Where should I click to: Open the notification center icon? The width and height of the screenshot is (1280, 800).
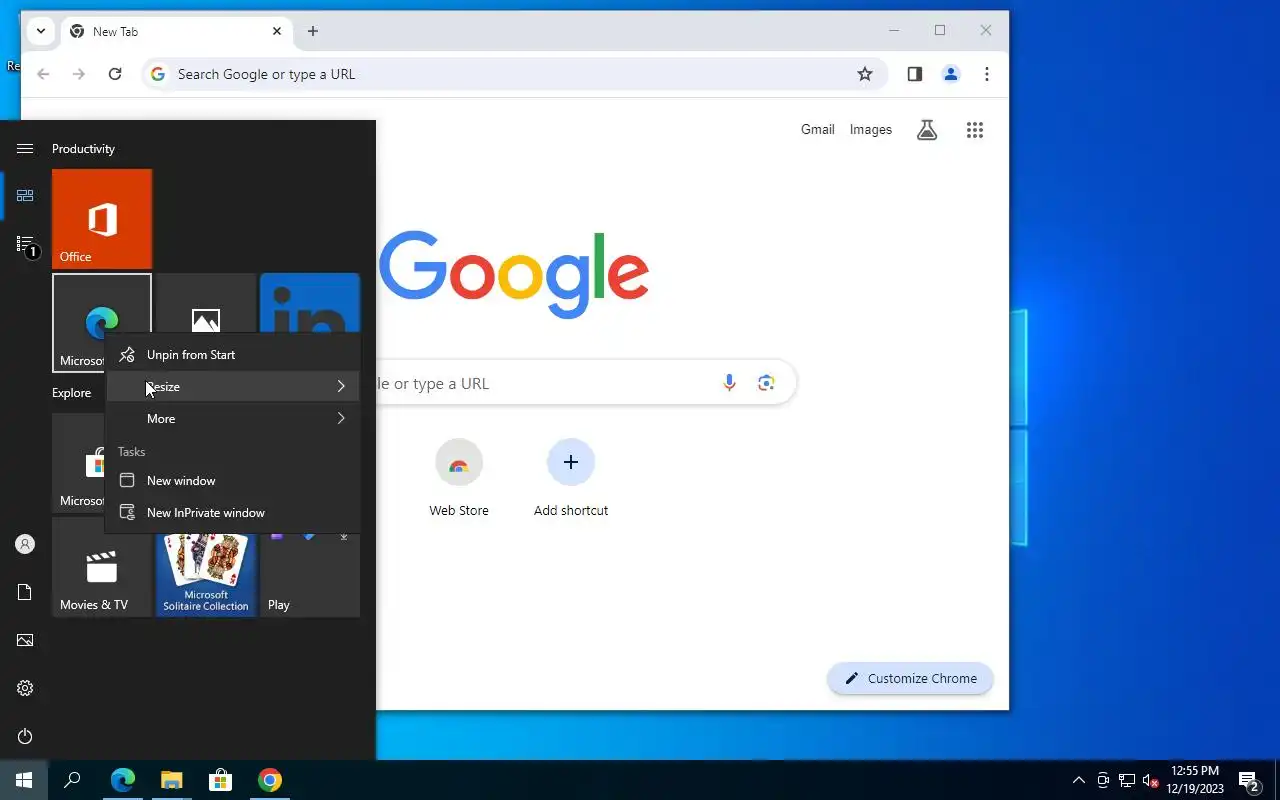tap(1248, 780)
